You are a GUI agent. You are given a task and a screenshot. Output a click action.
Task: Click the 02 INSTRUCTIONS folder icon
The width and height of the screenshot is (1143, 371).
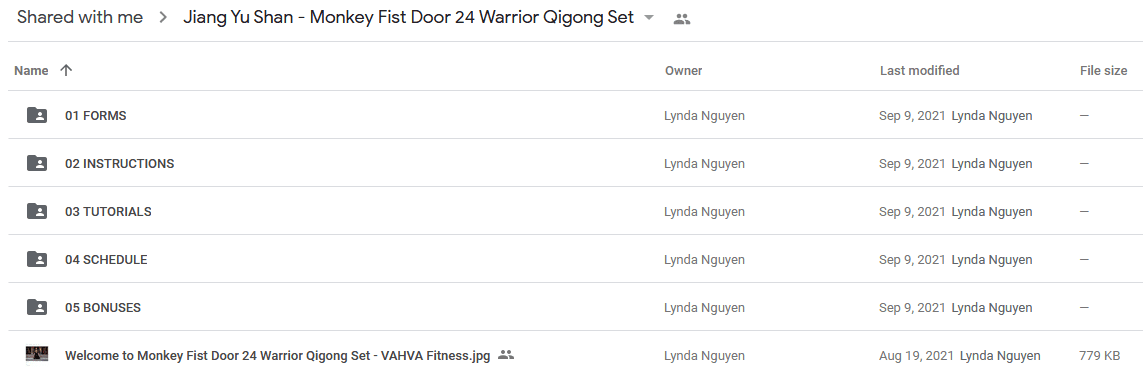coord(37,163)
